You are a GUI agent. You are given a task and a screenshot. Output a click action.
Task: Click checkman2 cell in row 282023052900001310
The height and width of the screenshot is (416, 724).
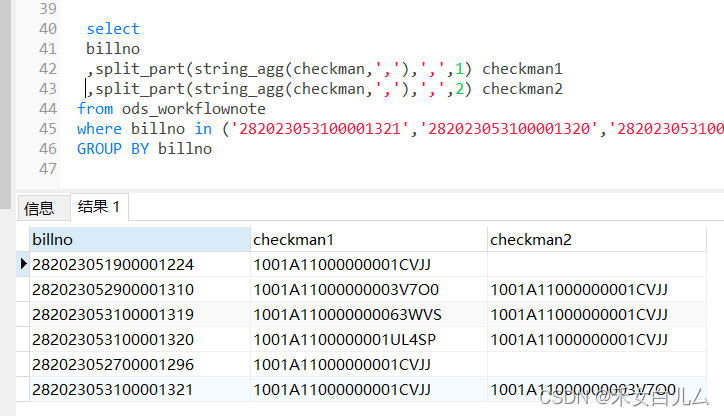pos(597,289)
